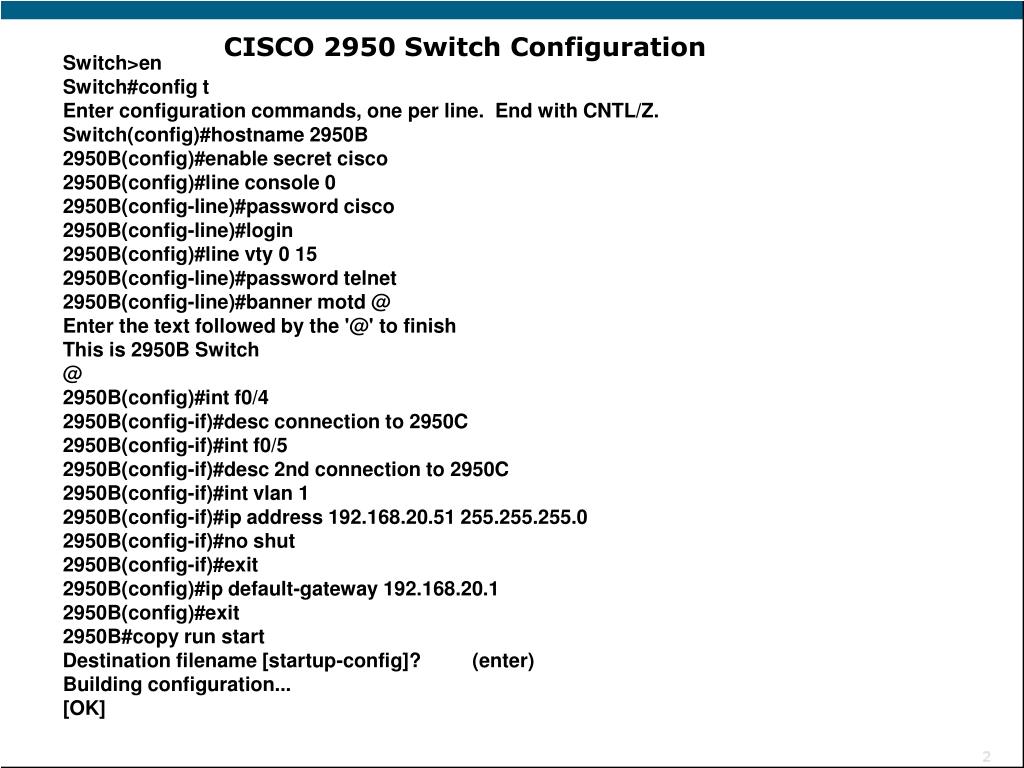Click the line 'Switch#config t'
Image resolution: width=1024 pixels, height=768 pixels.
[x=136, y=88]
